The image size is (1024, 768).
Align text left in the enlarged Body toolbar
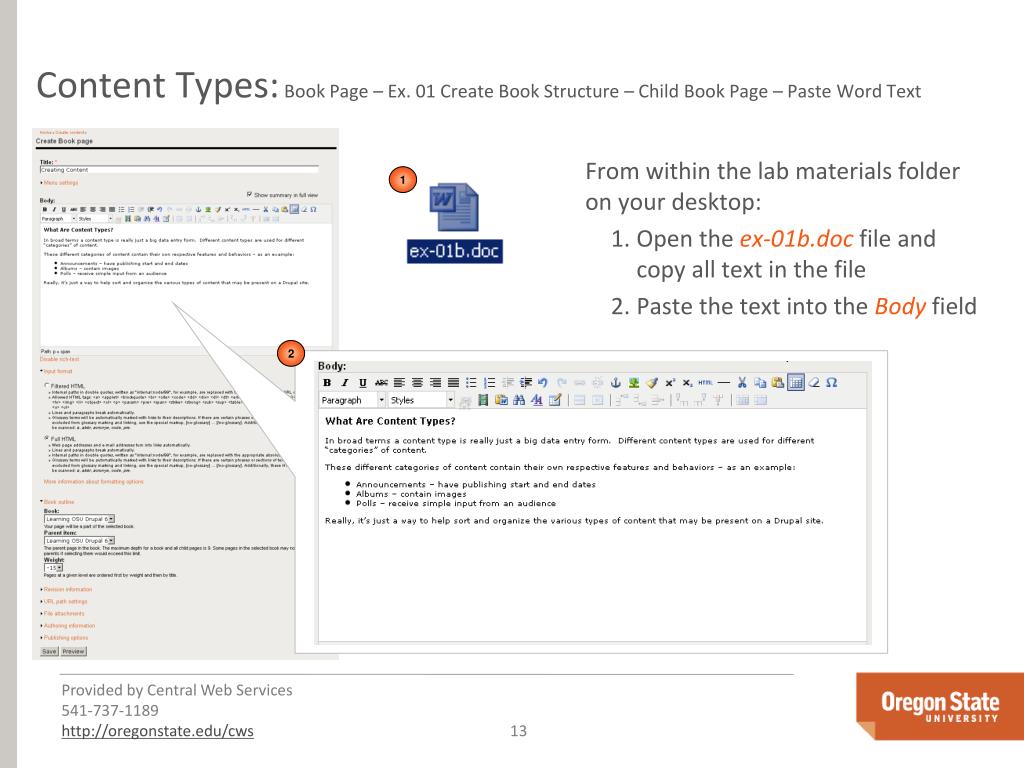[x=400, y=383]
